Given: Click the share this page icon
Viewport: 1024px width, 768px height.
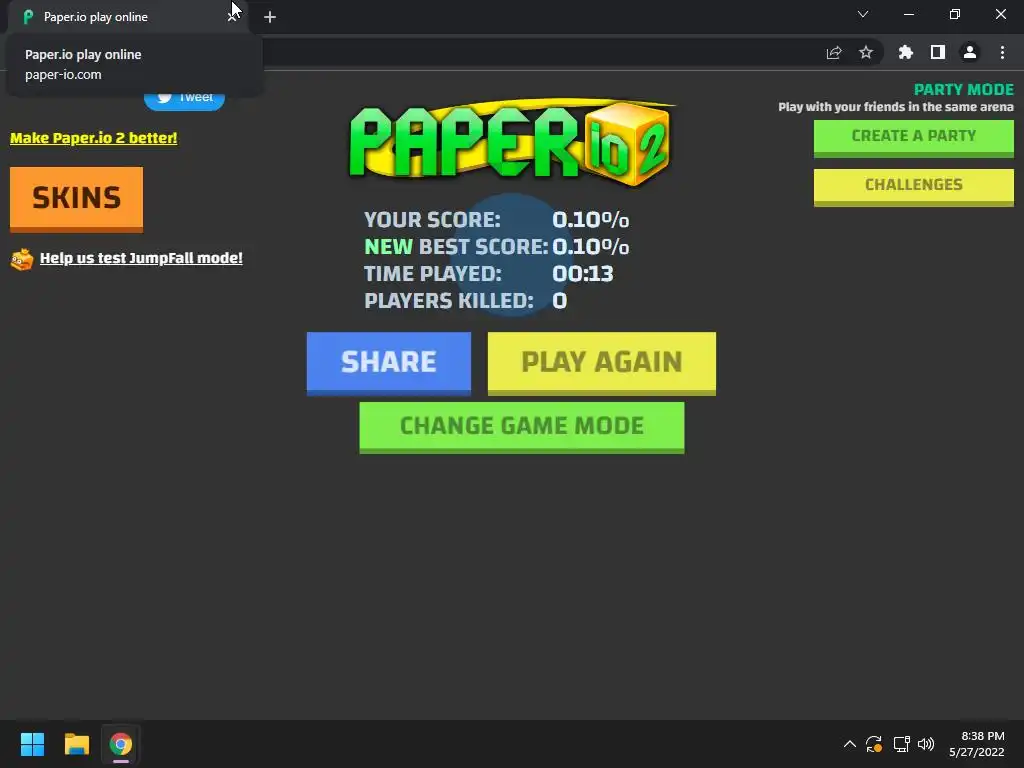Looking at the screenshot, I should tap(834, 53).
